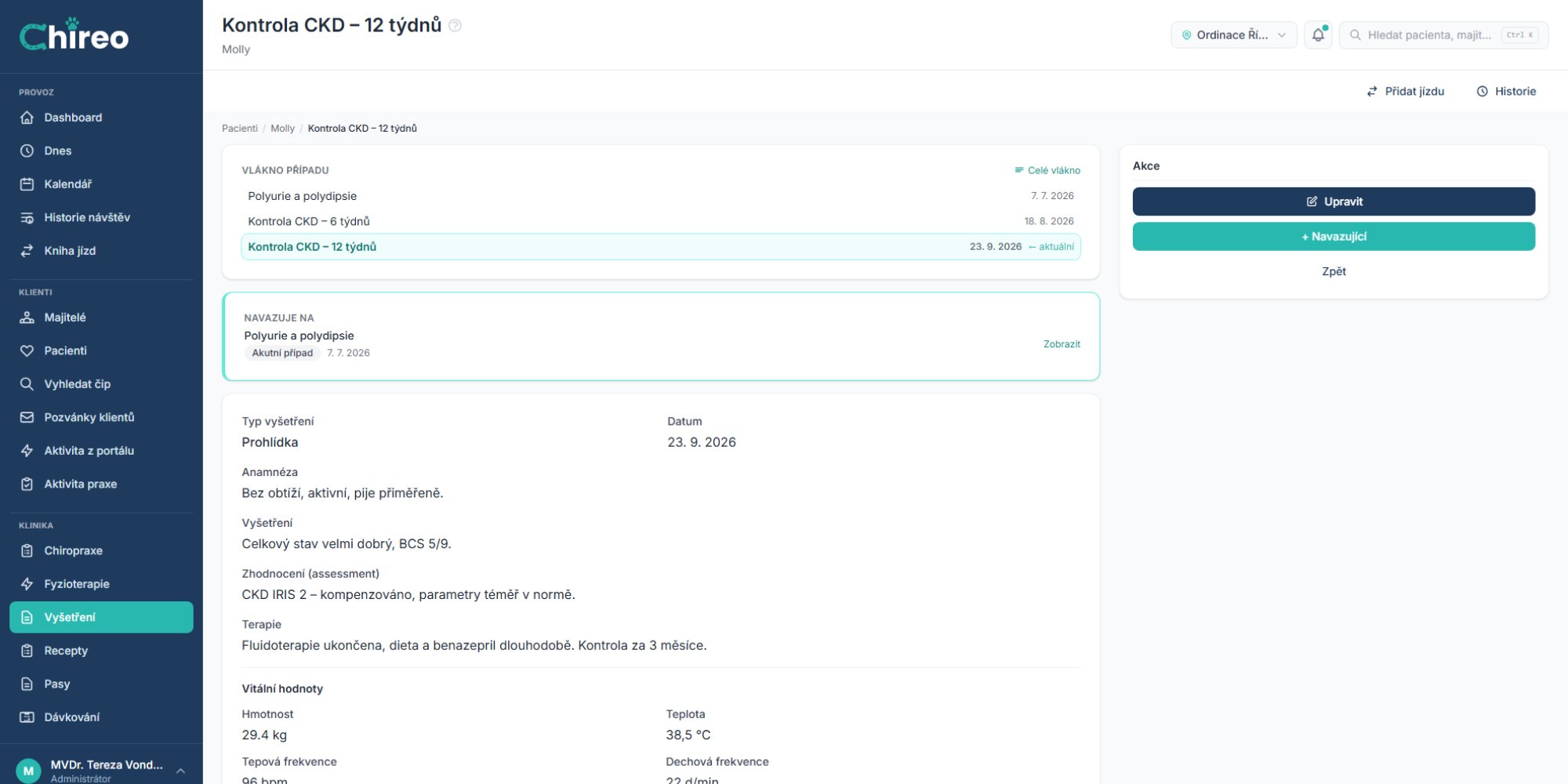Image resolution: width=1568 pixels, height=784 pixels.
Task: Open the notifications bell
Action: pos(1318,35)
